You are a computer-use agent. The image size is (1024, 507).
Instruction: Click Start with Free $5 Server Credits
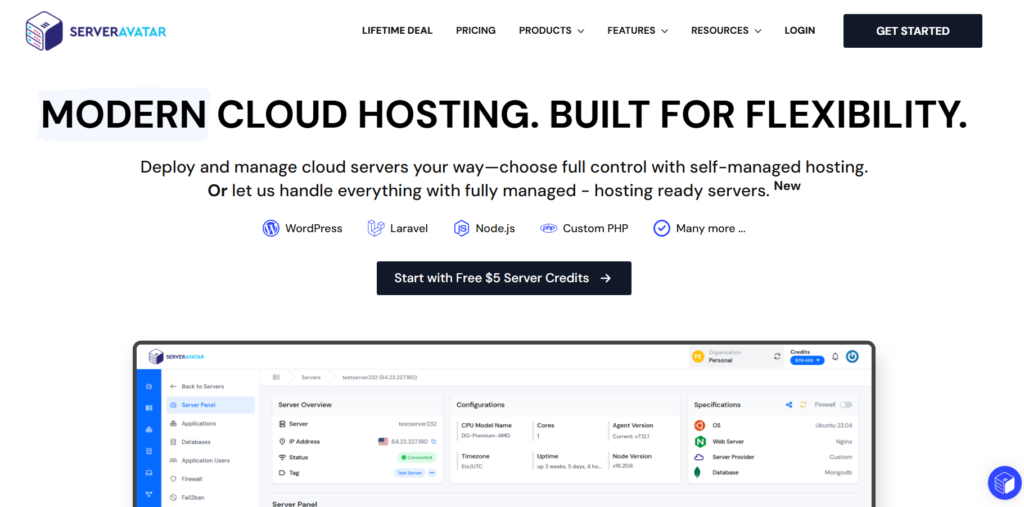coord(504,278)
